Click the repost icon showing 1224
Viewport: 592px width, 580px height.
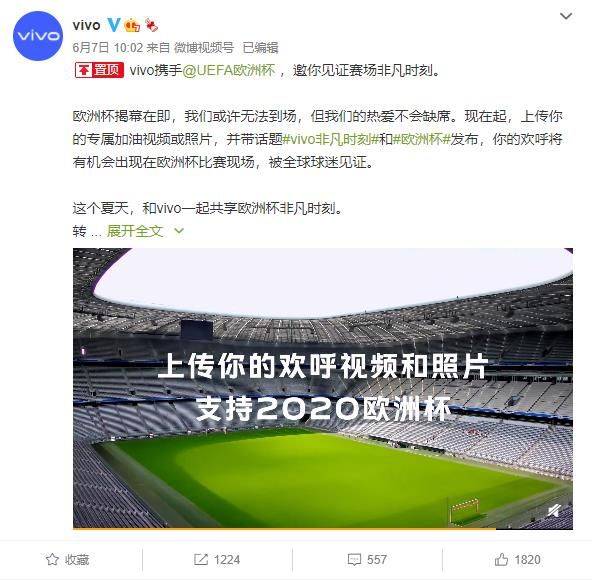point(200,559)
